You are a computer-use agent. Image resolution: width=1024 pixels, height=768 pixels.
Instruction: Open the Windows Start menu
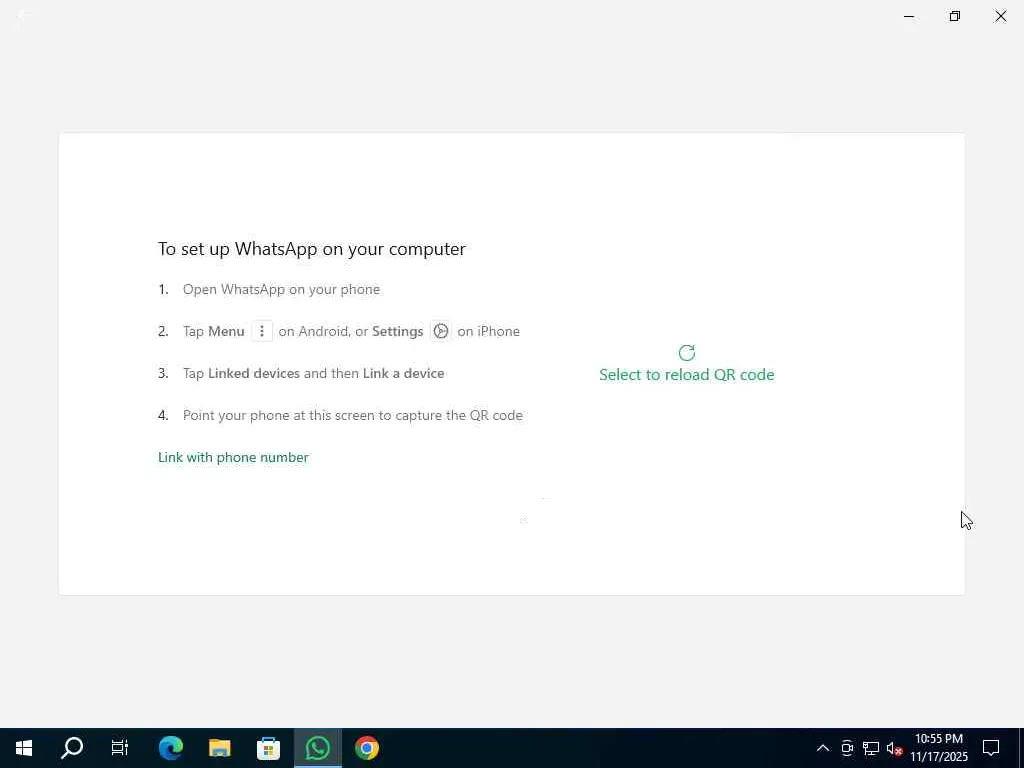click(x=24, y=748)
